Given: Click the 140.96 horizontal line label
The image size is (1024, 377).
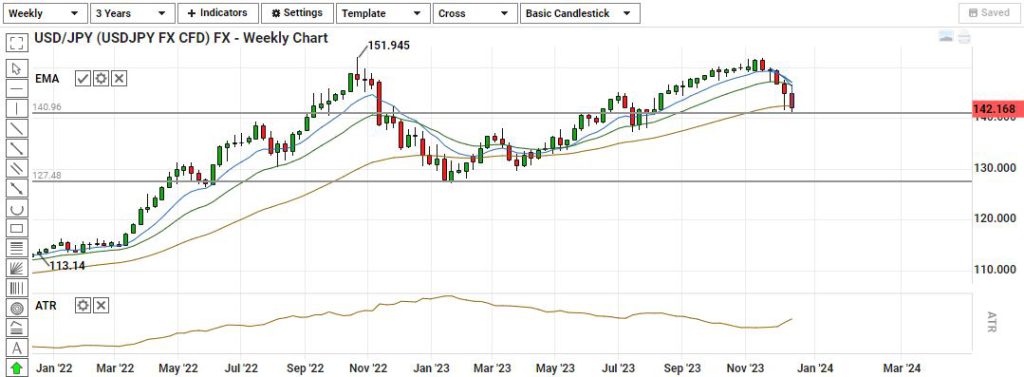Looking at the screenshot, I should pyautogui.click(x=46, y=107).
